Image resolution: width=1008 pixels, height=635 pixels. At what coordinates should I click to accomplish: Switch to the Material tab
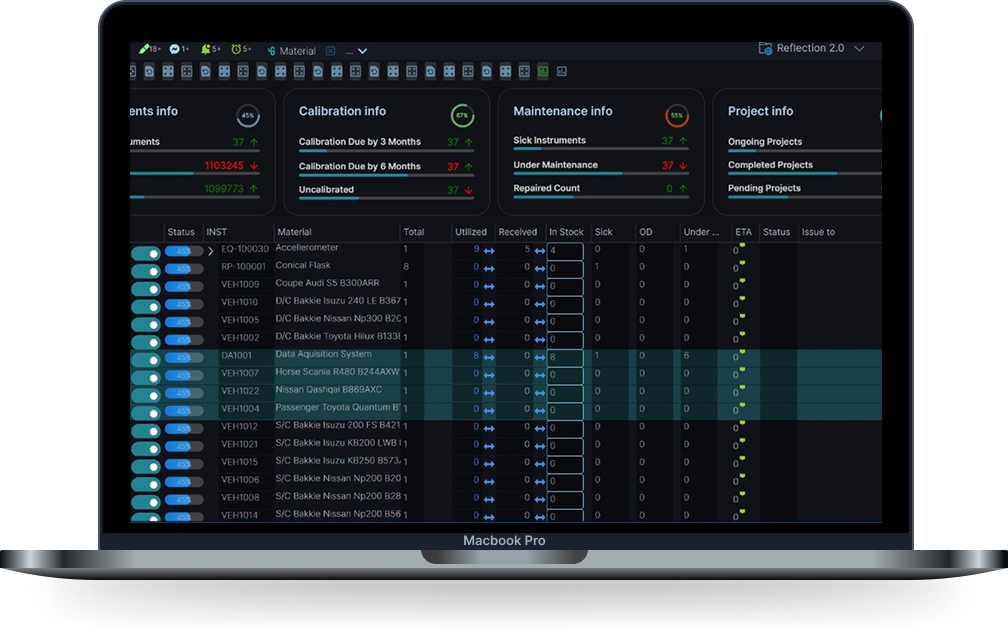(297, 51)
